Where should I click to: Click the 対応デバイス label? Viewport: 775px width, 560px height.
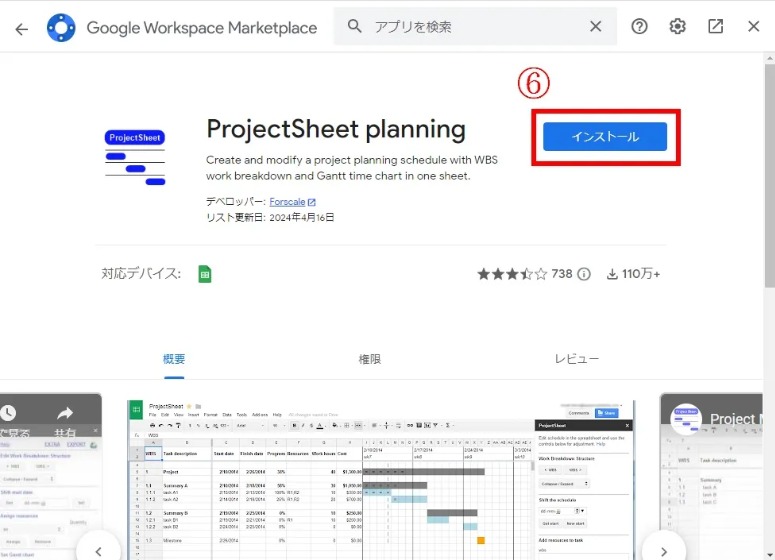pos(141,273)
